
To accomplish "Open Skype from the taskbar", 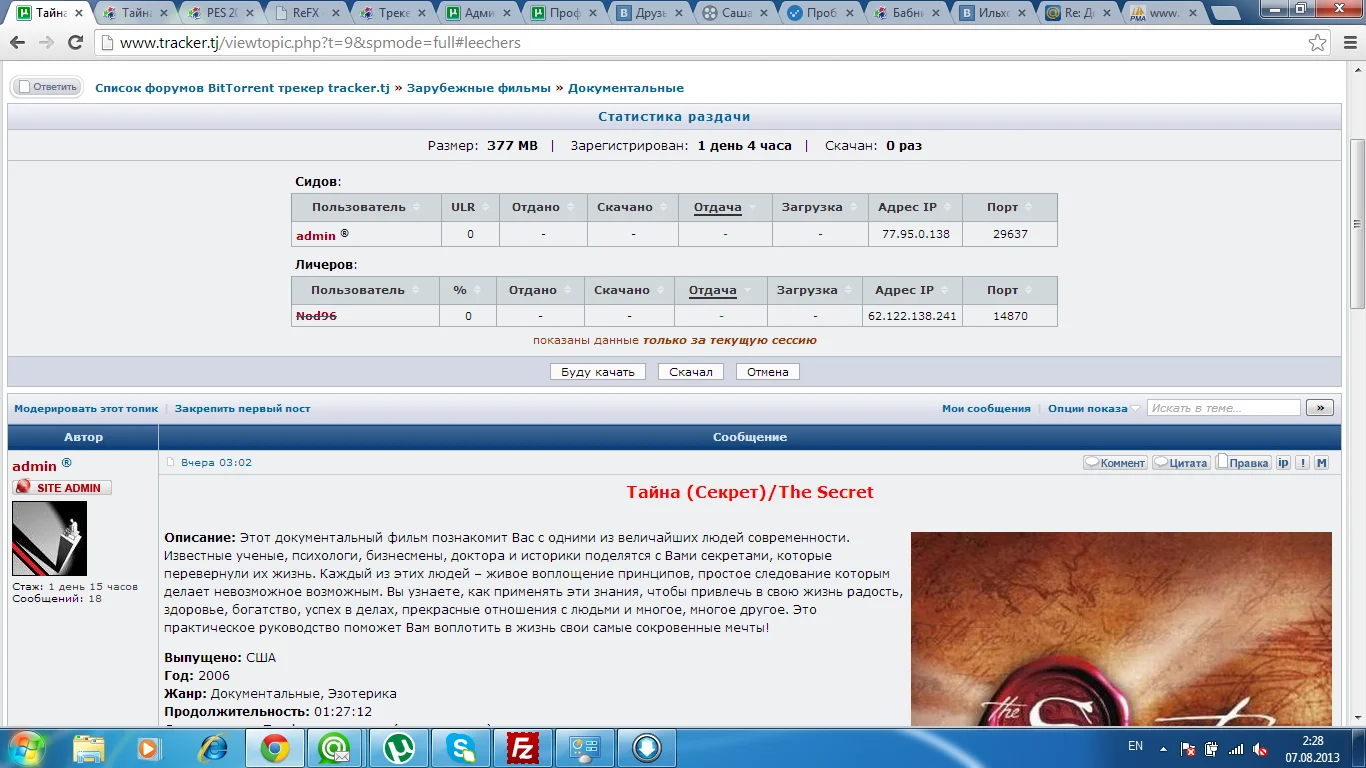I will (x=461, y=747).
